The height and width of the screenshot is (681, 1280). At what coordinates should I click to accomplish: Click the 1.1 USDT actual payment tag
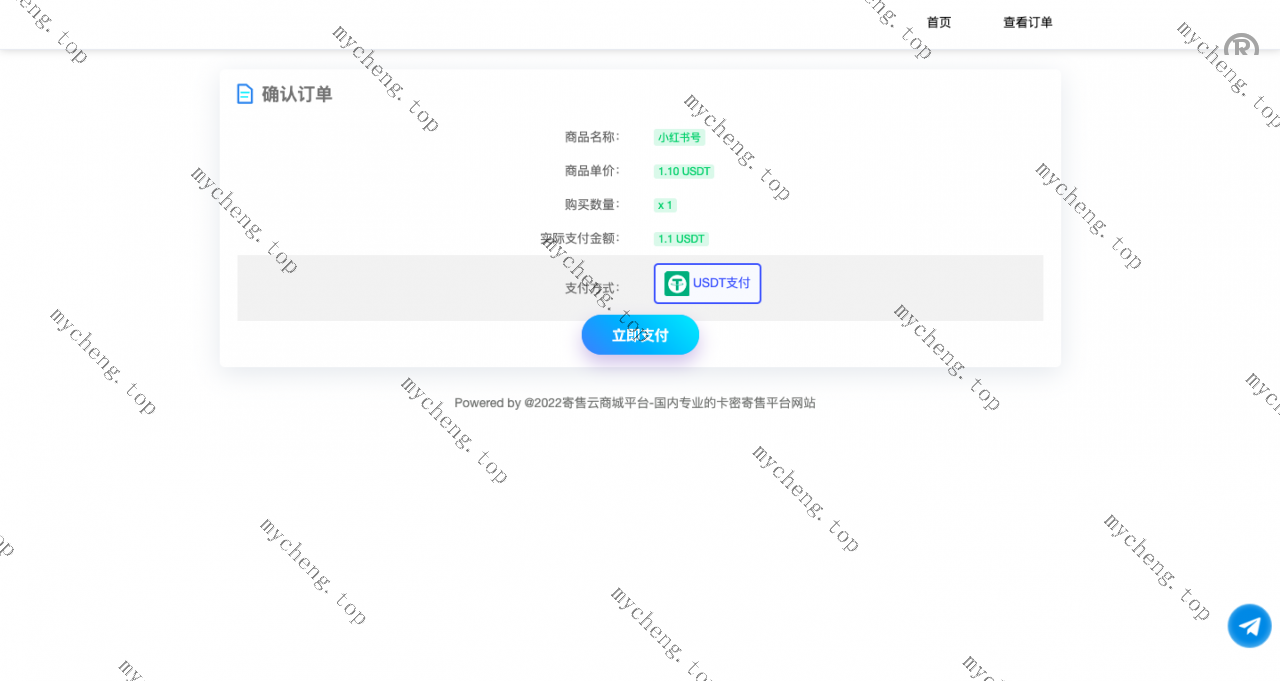(x=681, y=239)
